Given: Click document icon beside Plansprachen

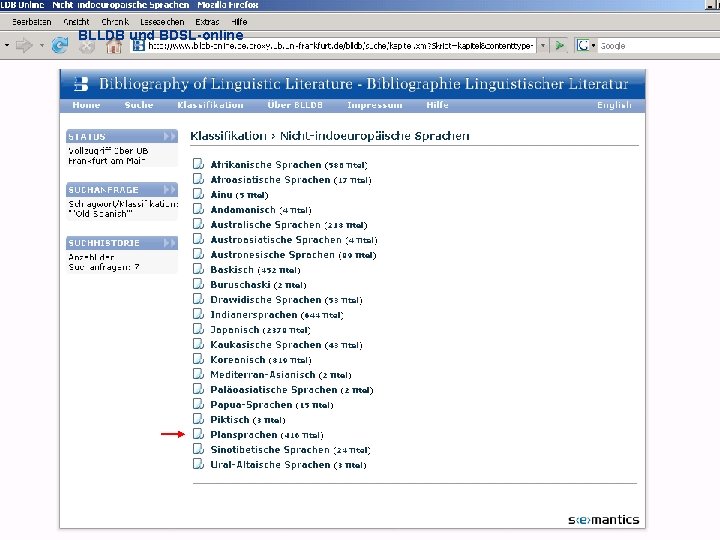Looking at the screenshot, I should click(198, 434).
